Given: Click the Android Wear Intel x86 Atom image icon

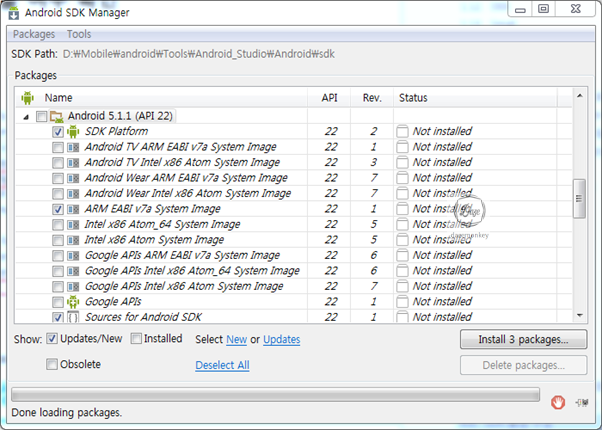Looking at the screenshot, I should click(73, 194).
